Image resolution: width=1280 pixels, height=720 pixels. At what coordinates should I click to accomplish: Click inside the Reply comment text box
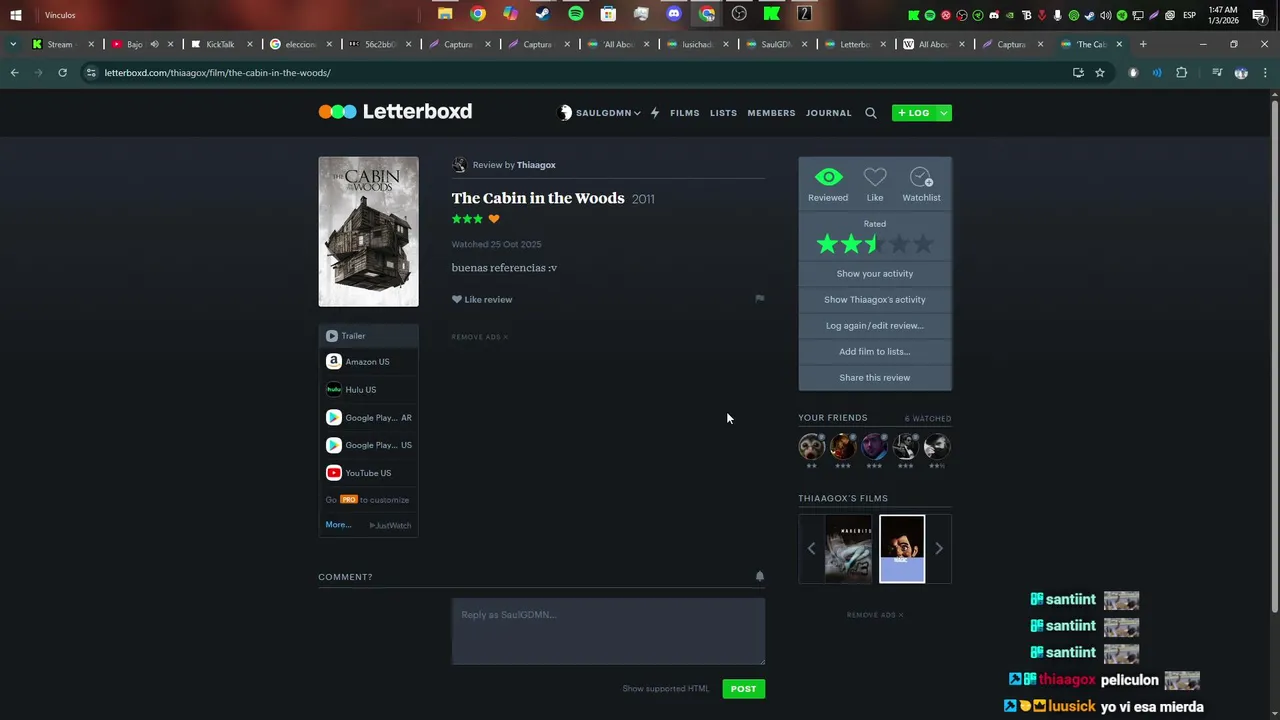[608, 632]
